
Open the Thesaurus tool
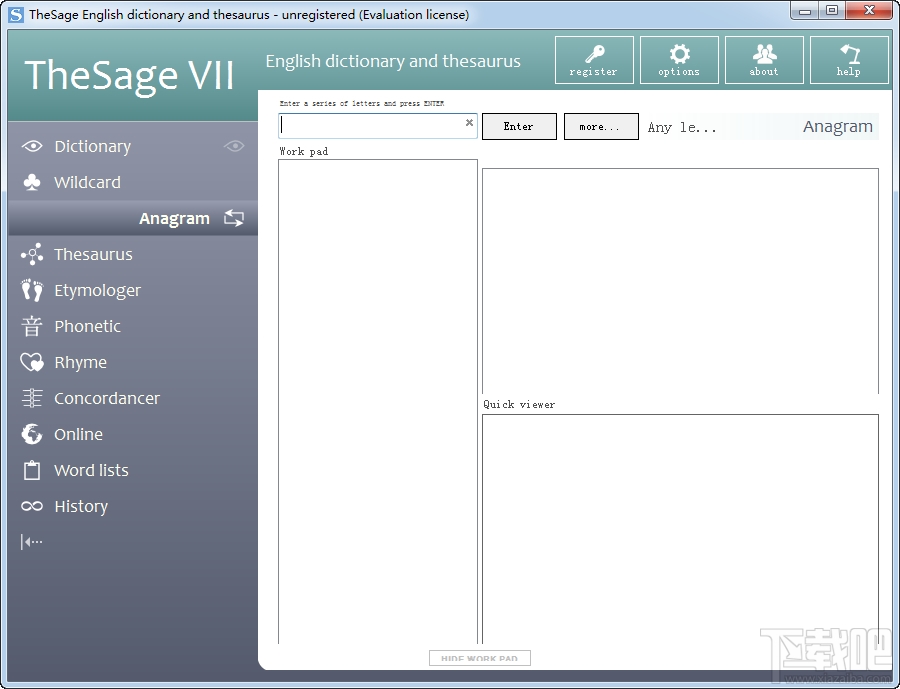click(x=94, y=254)
